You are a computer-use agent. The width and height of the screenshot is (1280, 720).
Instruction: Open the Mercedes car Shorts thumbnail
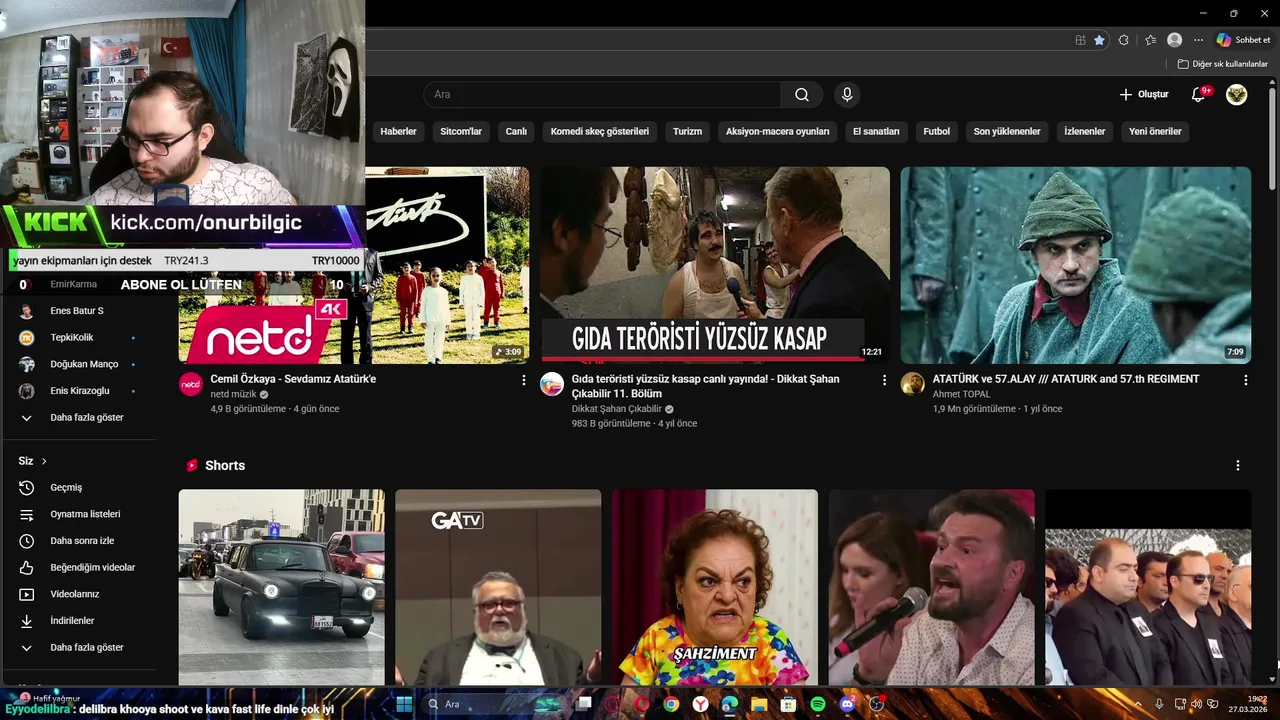[x=281, y=587]
